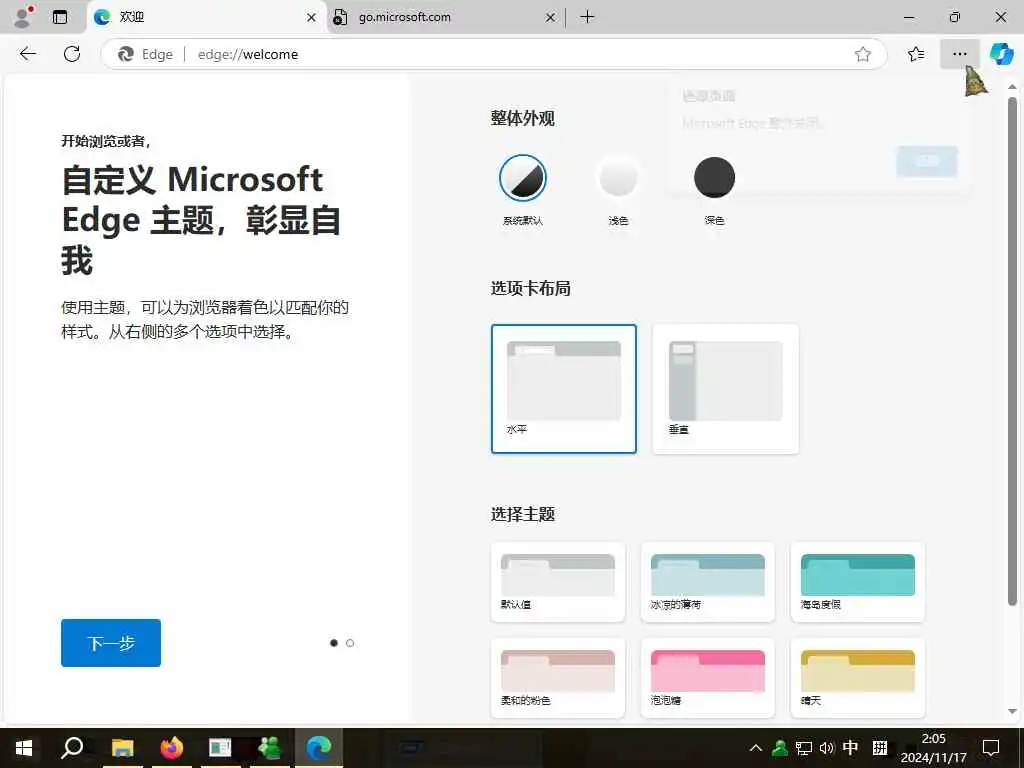Open the Favorites list icon
Viewport: 1024px width, 768px height.
[916, 54]
